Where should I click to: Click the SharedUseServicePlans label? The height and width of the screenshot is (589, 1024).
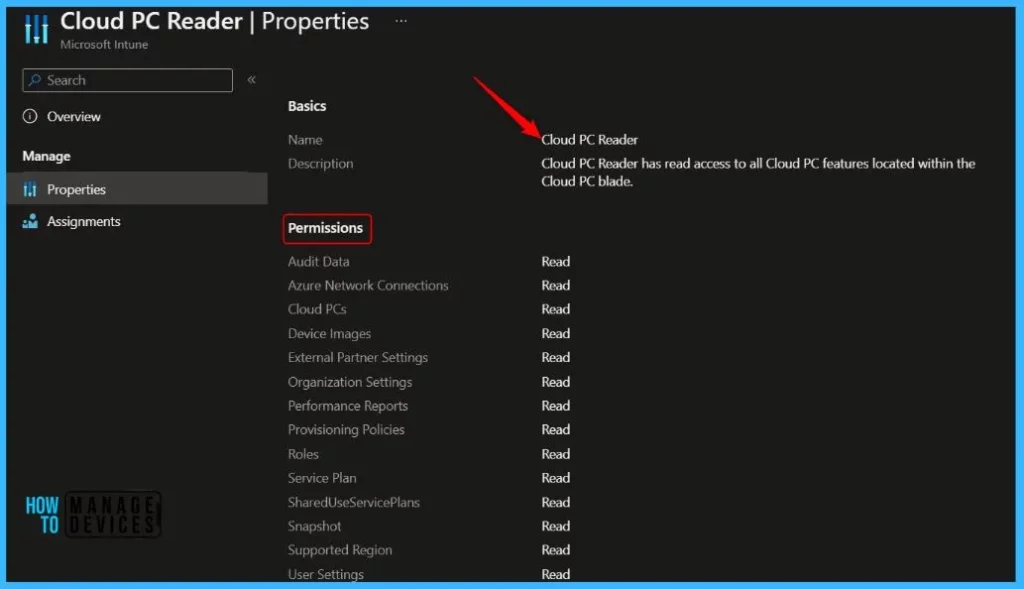[353, 502]
